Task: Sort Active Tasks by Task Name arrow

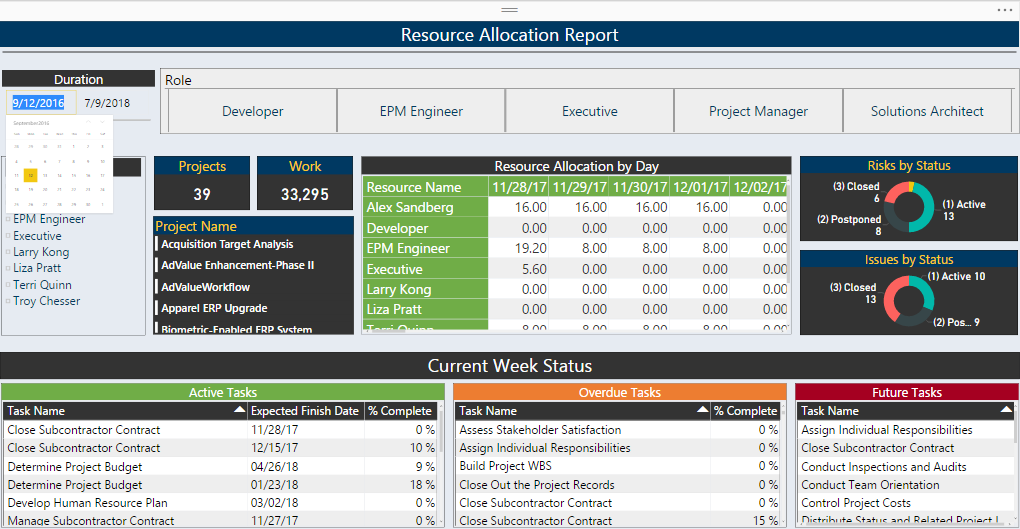Action: point(239,409)
